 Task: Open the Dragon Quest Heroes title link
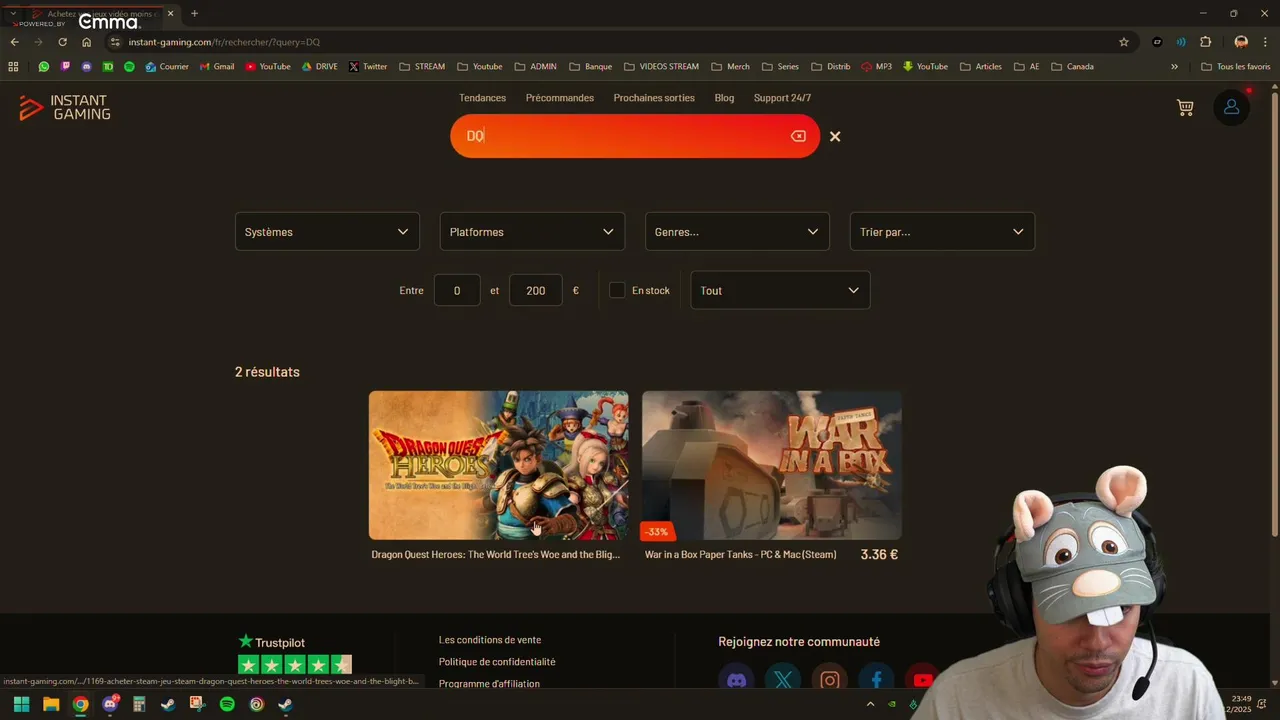pyautogui.click(x=496, y=554)
